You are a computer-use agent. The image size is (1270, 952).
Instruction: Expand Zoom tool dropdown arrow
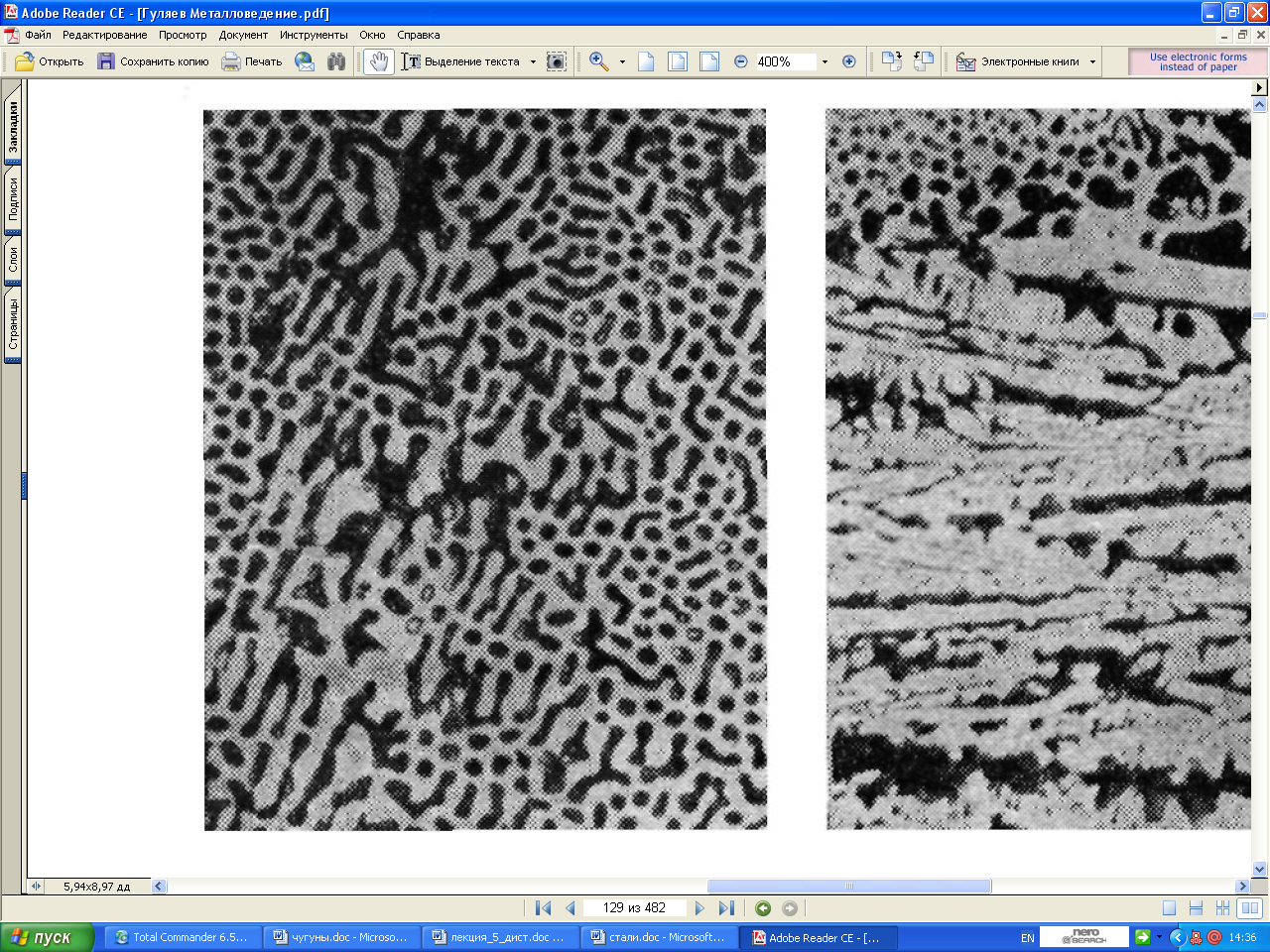(x=622, y=61)
